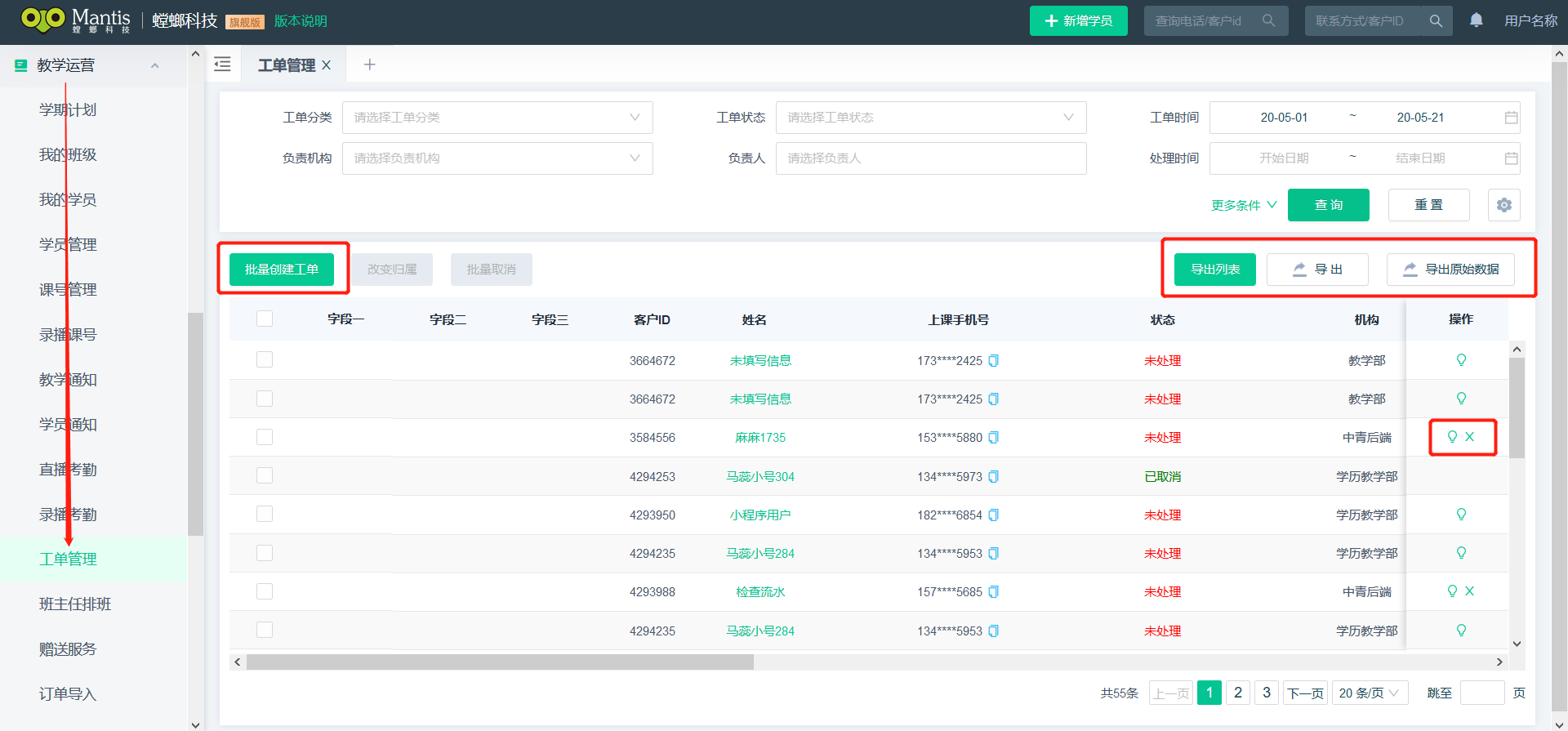Open calendar icon for 工单时间 range

(x=1511, y=118)
